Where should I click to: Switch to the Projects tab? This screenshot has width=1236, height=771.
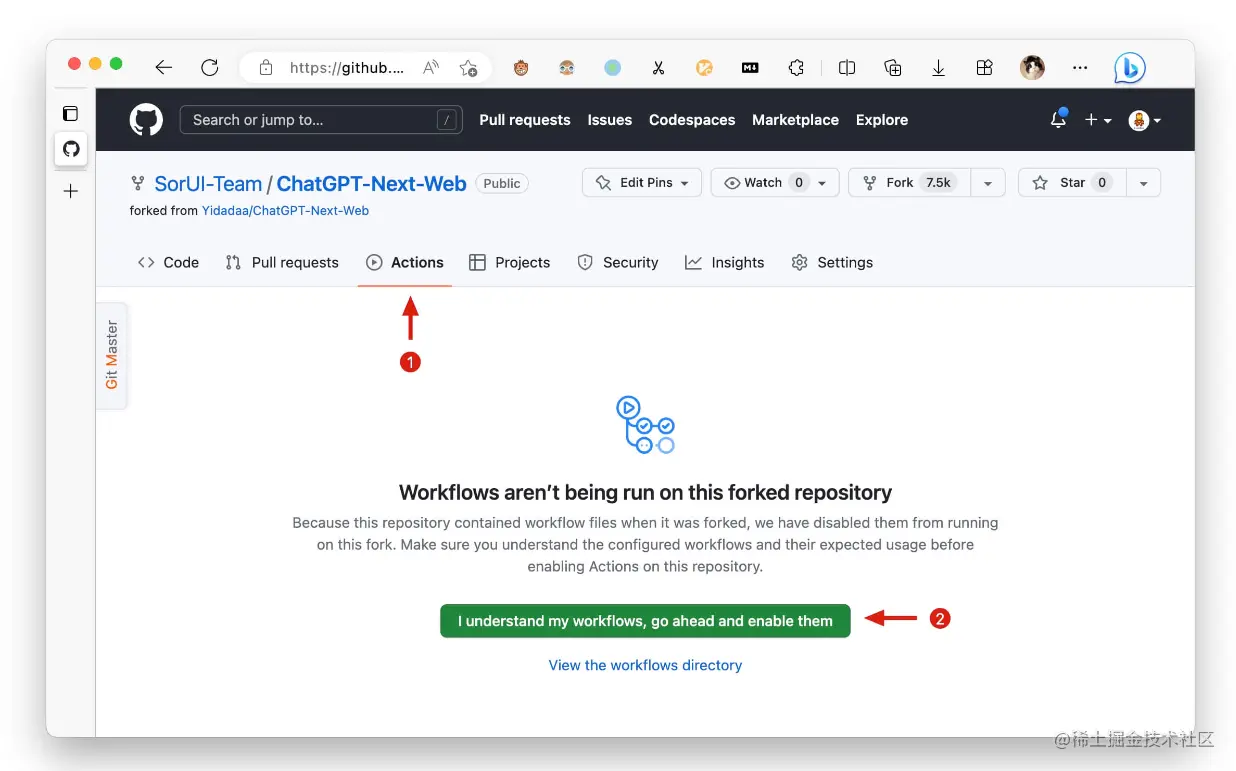click(509, 262)
